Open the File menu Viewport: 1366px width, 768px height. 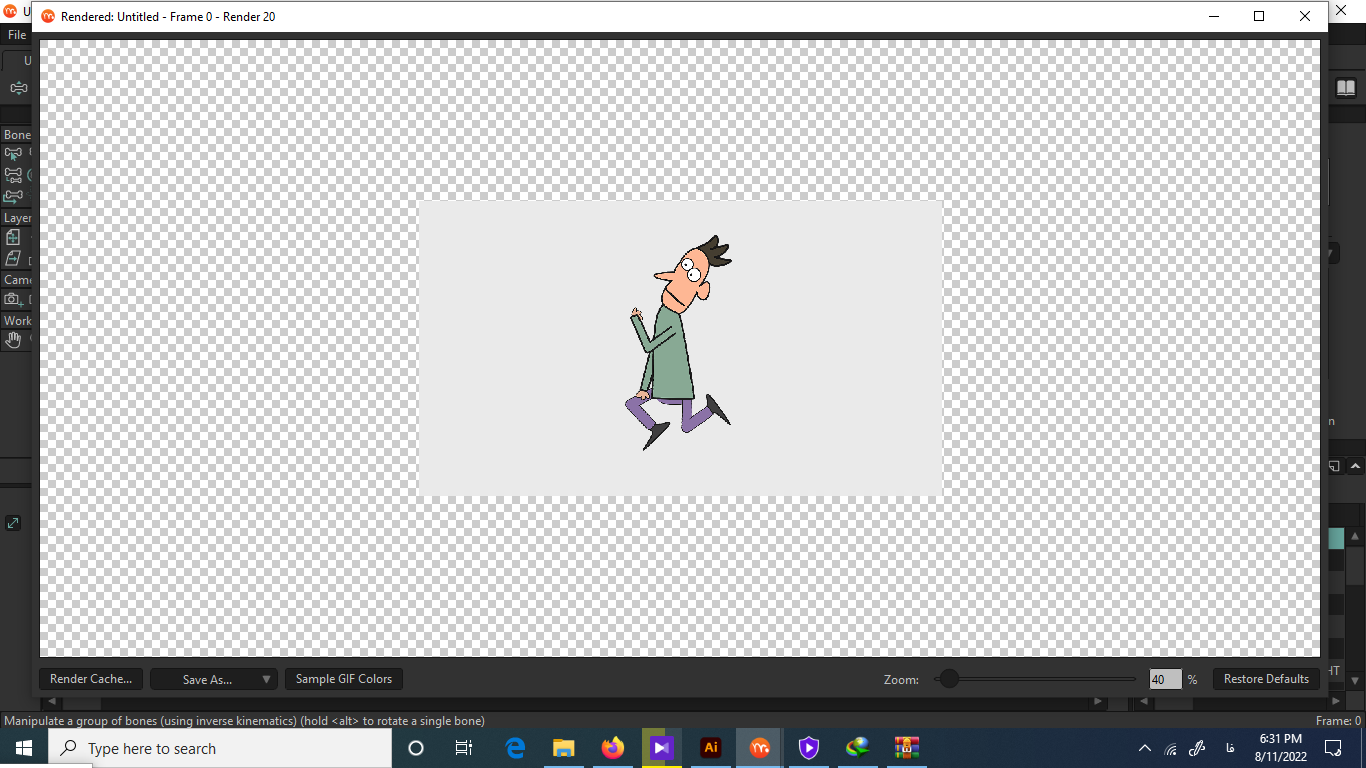click(x=16, y=35)
